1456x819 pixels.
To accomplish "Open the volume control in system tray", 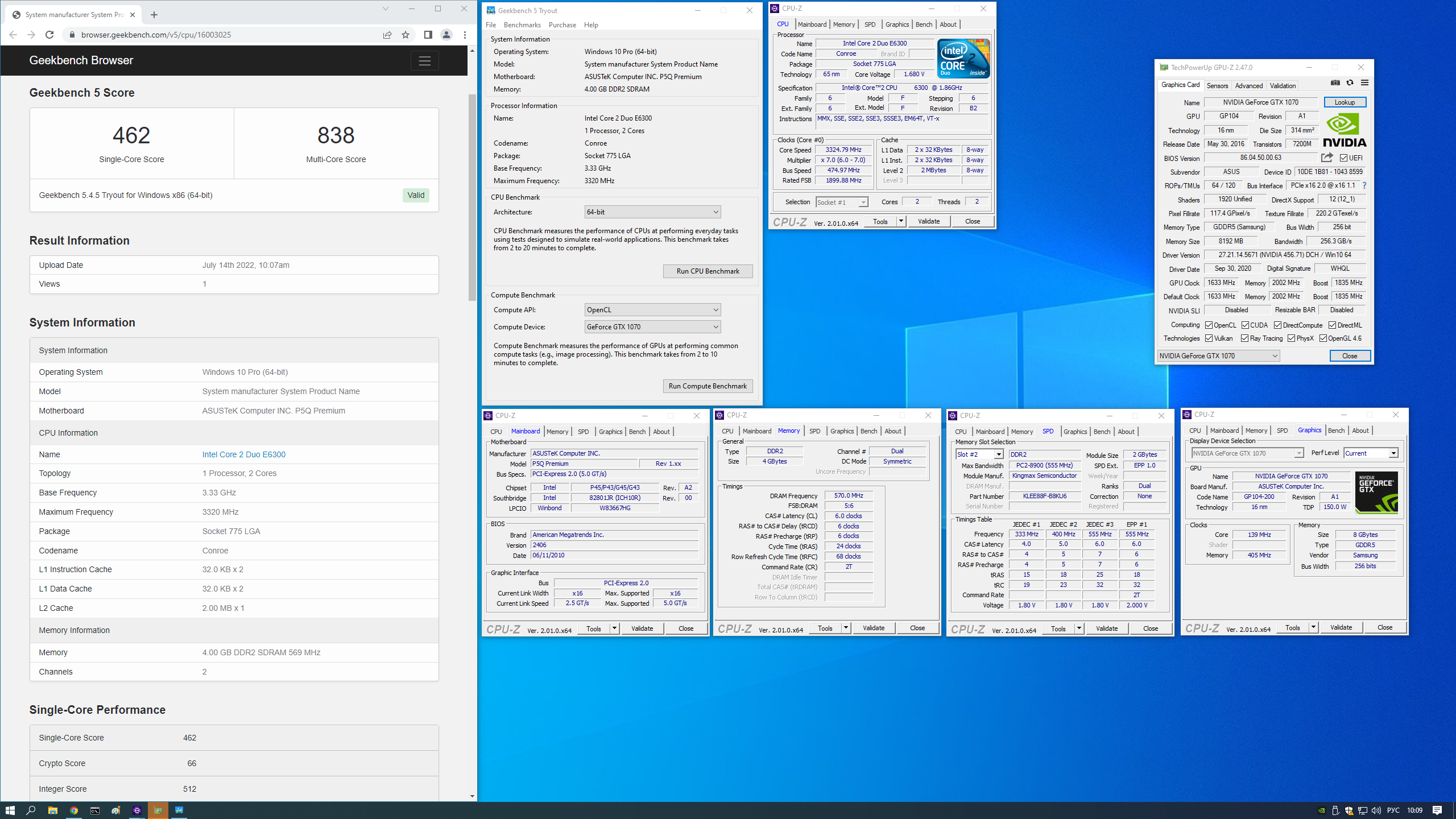I will pos(1376,810).
